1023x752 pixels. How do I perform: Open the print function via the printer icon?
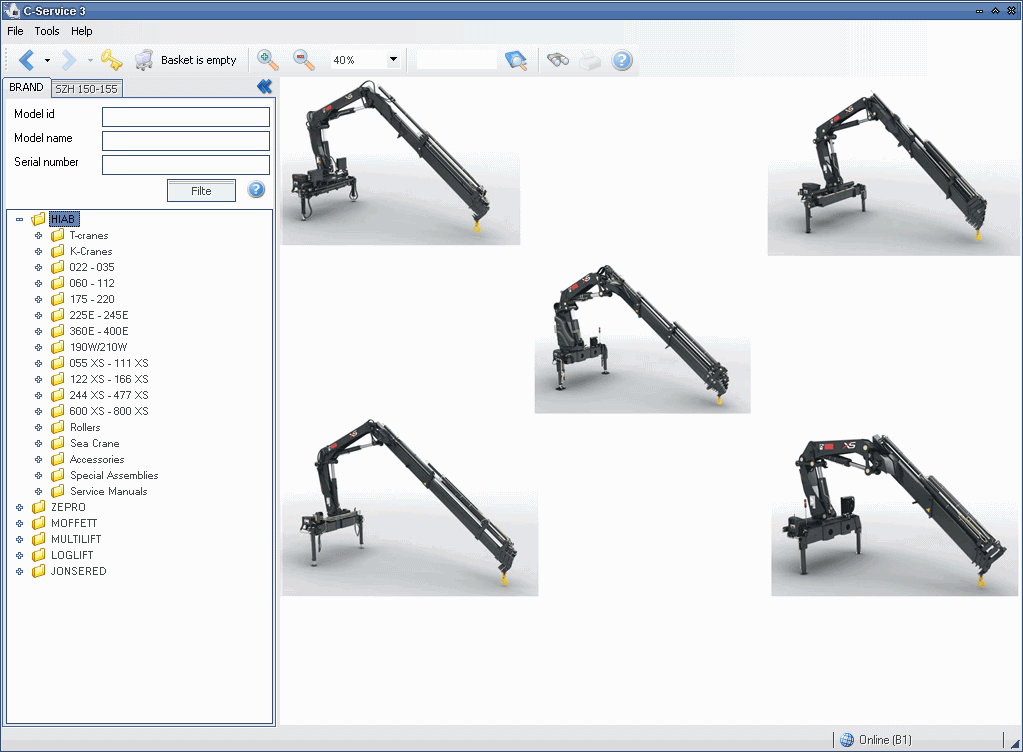tap(588, 59)
